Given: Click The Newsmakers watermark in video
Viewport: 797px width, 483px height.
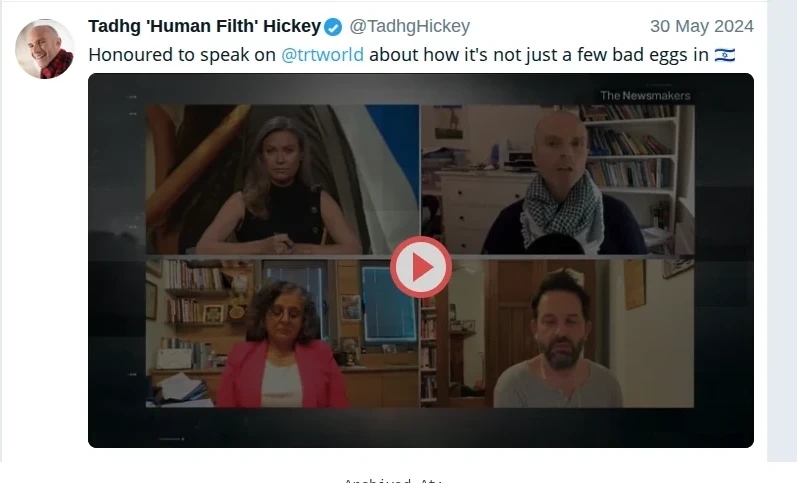Looking at the screenshot, I should coord(645,96).
